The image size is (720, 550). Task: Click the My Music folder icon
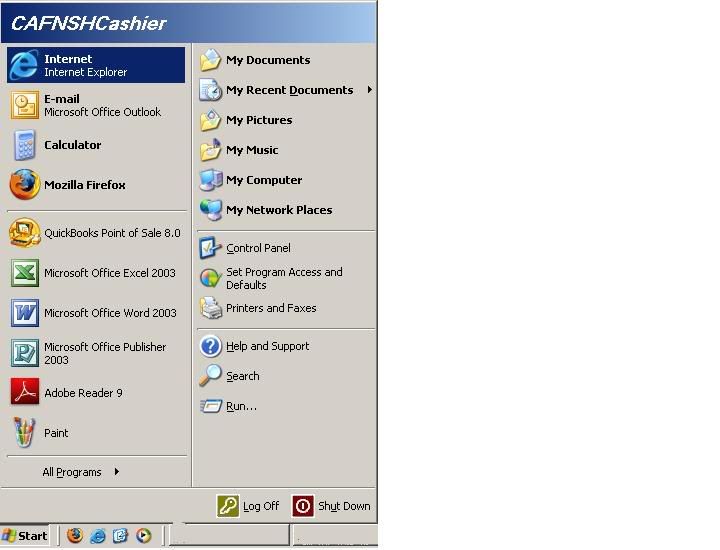(x=211, y=150)
